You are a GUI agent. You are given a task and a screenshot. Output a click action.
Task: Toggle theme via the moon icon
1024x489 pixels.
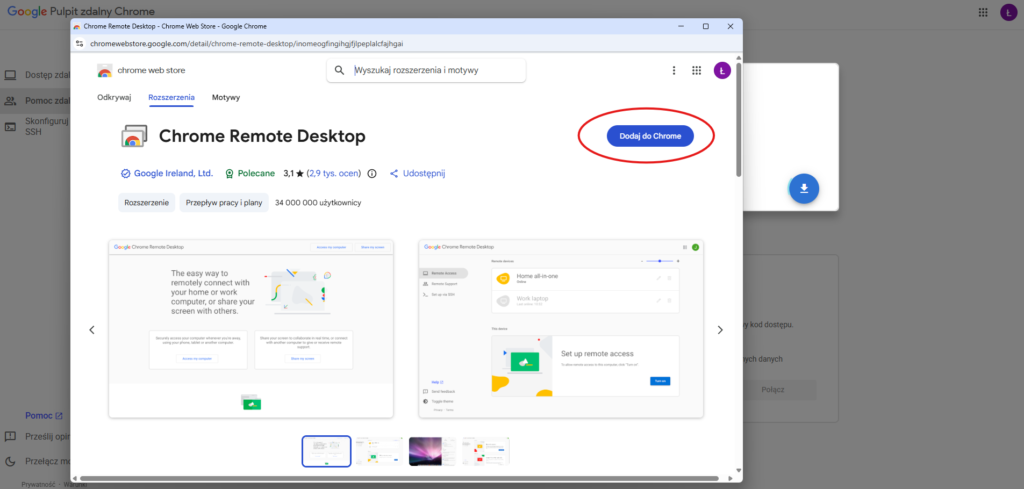(x=10, y=461)
